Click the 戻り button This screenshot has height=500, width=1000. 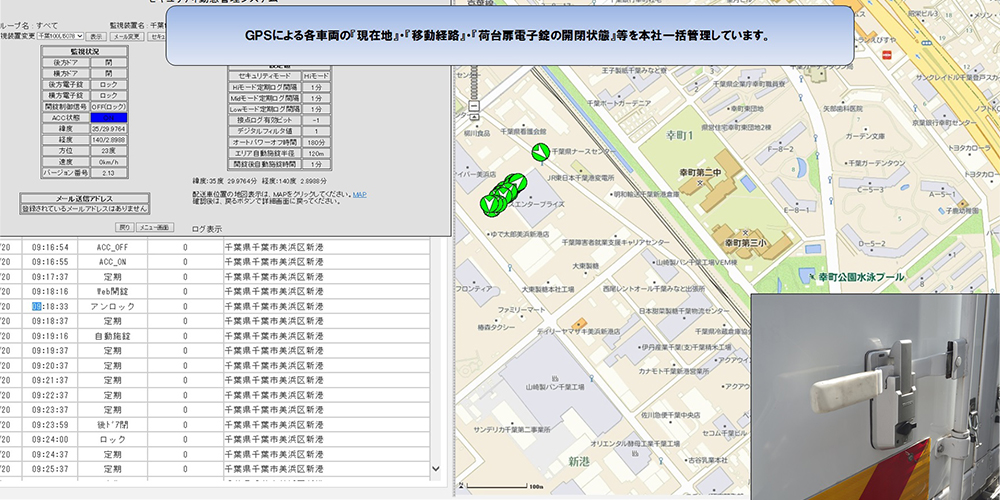pyautogui.click(x=125, y=227)
